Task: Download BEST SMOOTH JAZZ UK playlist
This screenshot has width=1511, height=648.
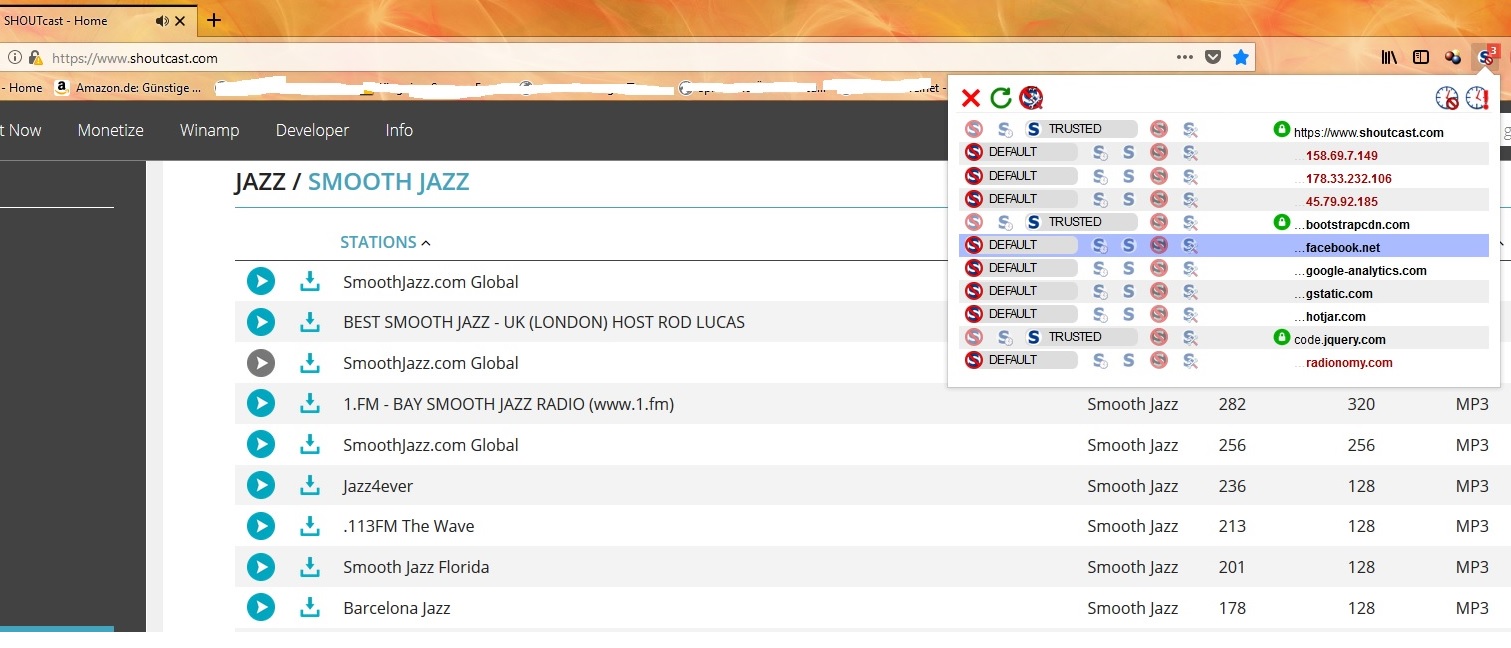Action: tap(310, 322)
